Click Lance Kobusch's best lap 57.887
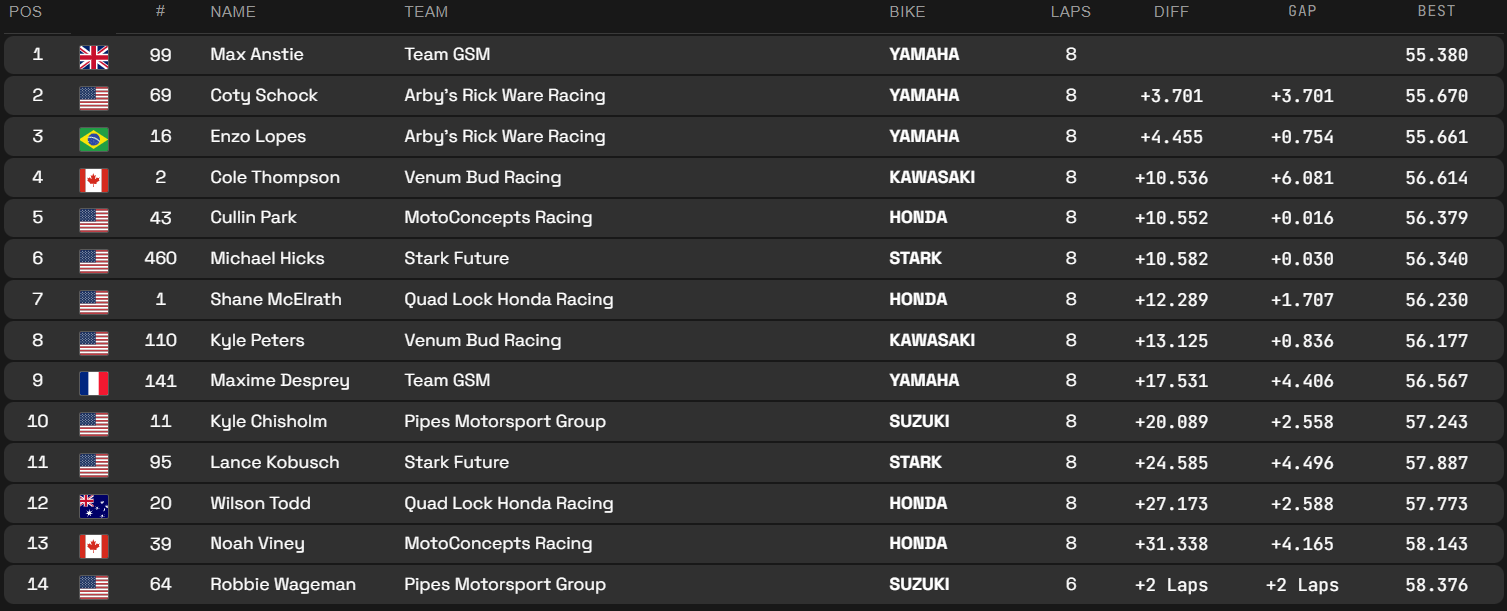Image resolution: width=1507 pixels, height=611 pixels. [1437, 463]
